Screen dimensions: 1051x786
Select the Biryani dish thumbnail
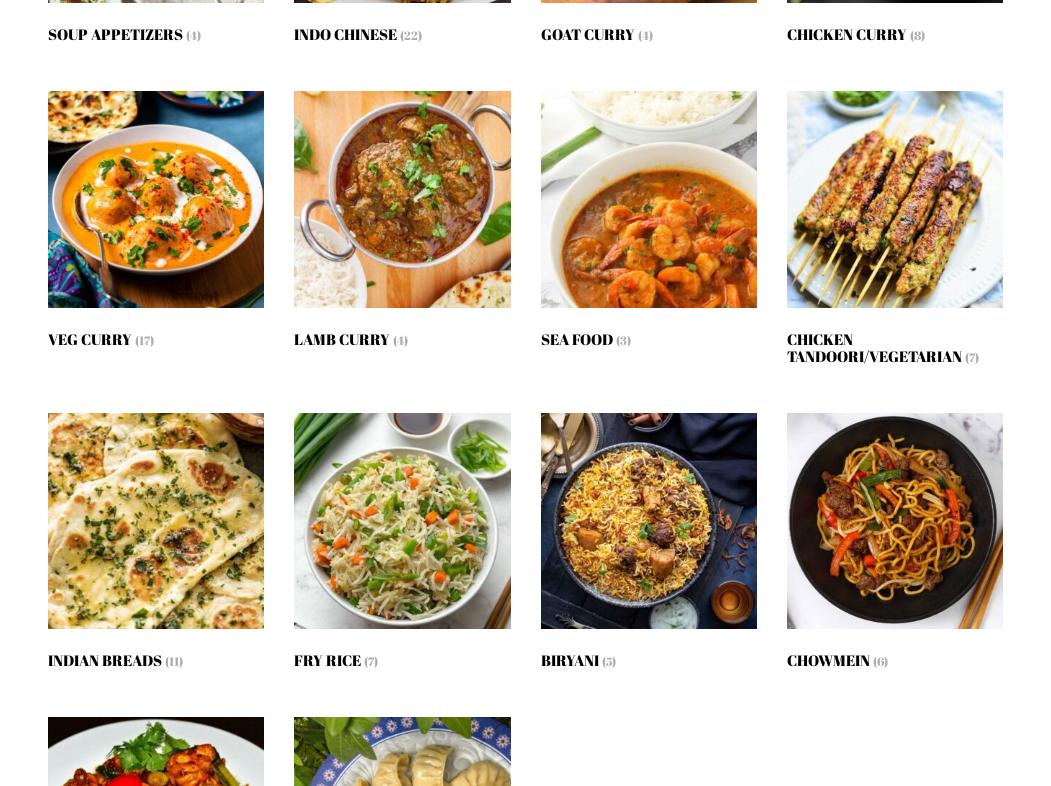pyautogui.click(x=649, y=521)
